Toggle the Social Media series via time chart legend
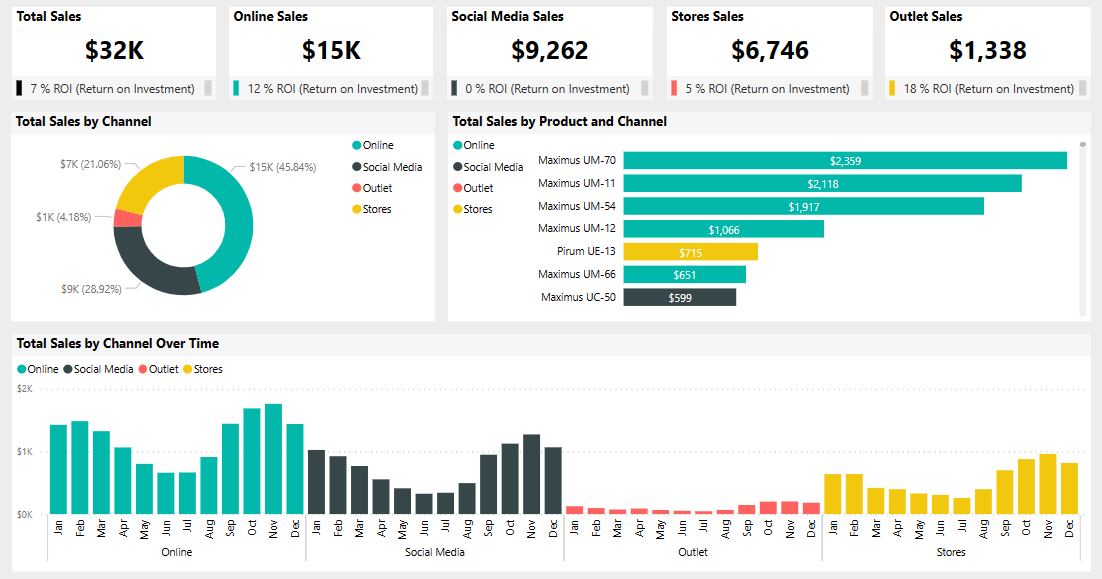 click(67, 369)
